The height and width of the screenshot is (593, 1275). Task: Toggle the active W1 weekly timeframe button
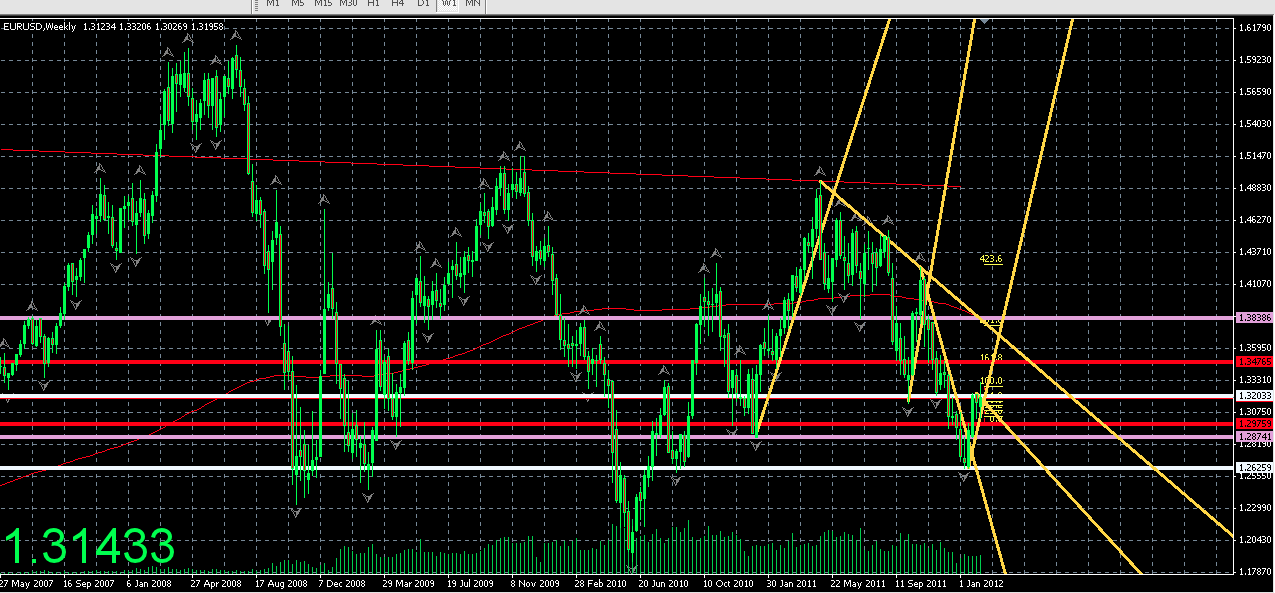click(449, 4)
